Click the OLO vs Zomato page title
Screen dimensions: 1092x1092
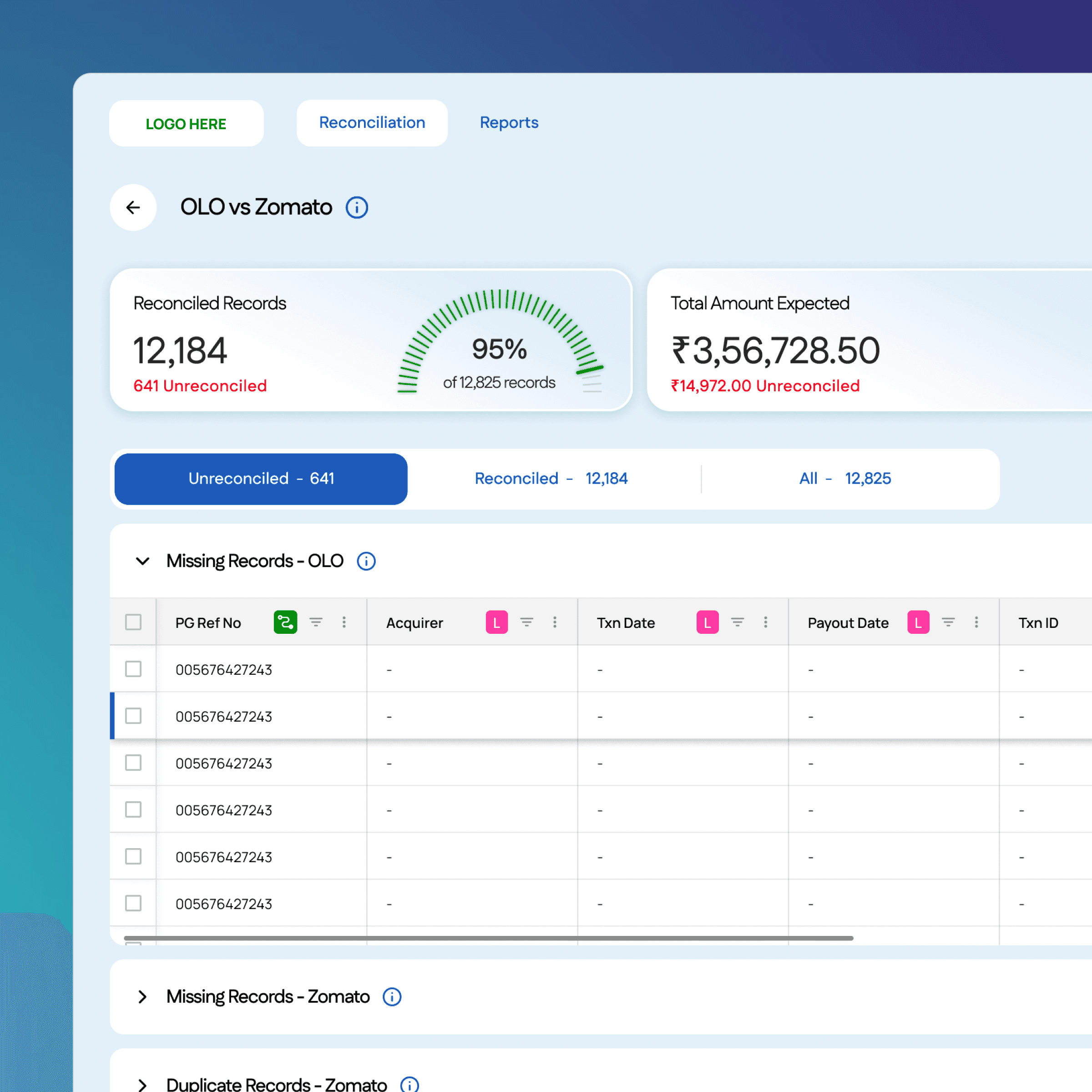257,207
